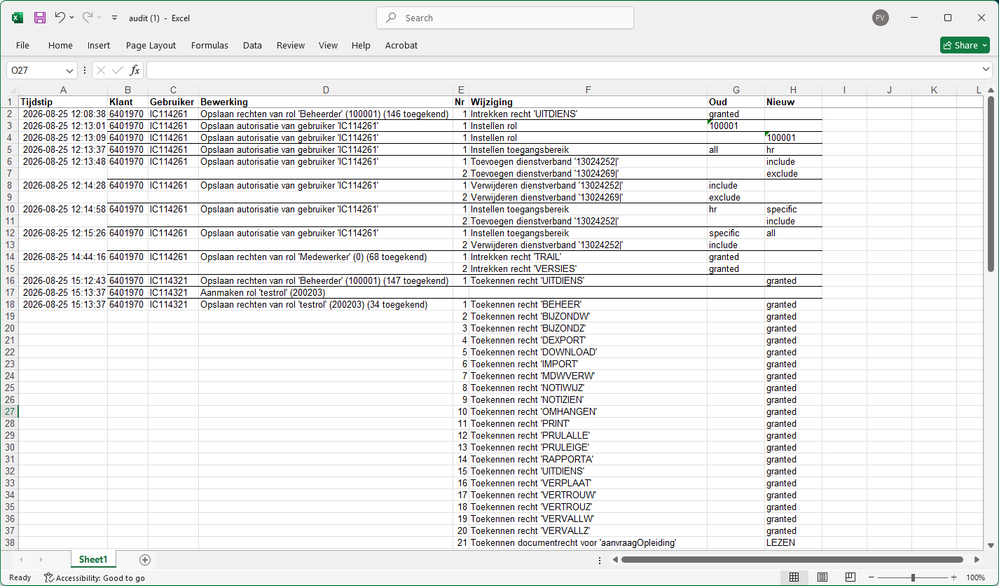Switch to Page Break Preview
Image resolution: width=999 pixels, height=586 pixels.
click(x=850, y=577)
